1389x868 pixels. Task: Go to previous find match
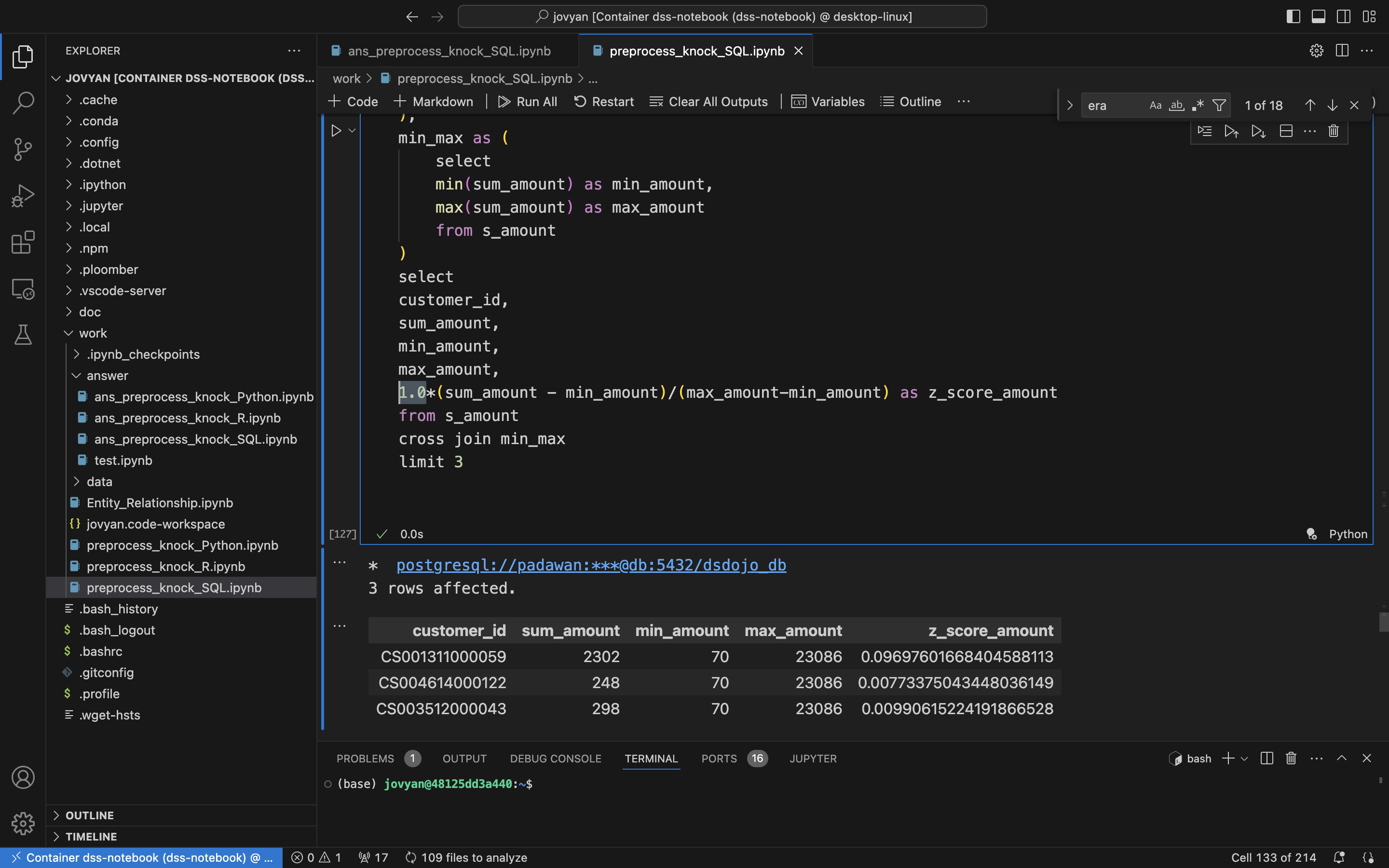[x=1310, y=105]
